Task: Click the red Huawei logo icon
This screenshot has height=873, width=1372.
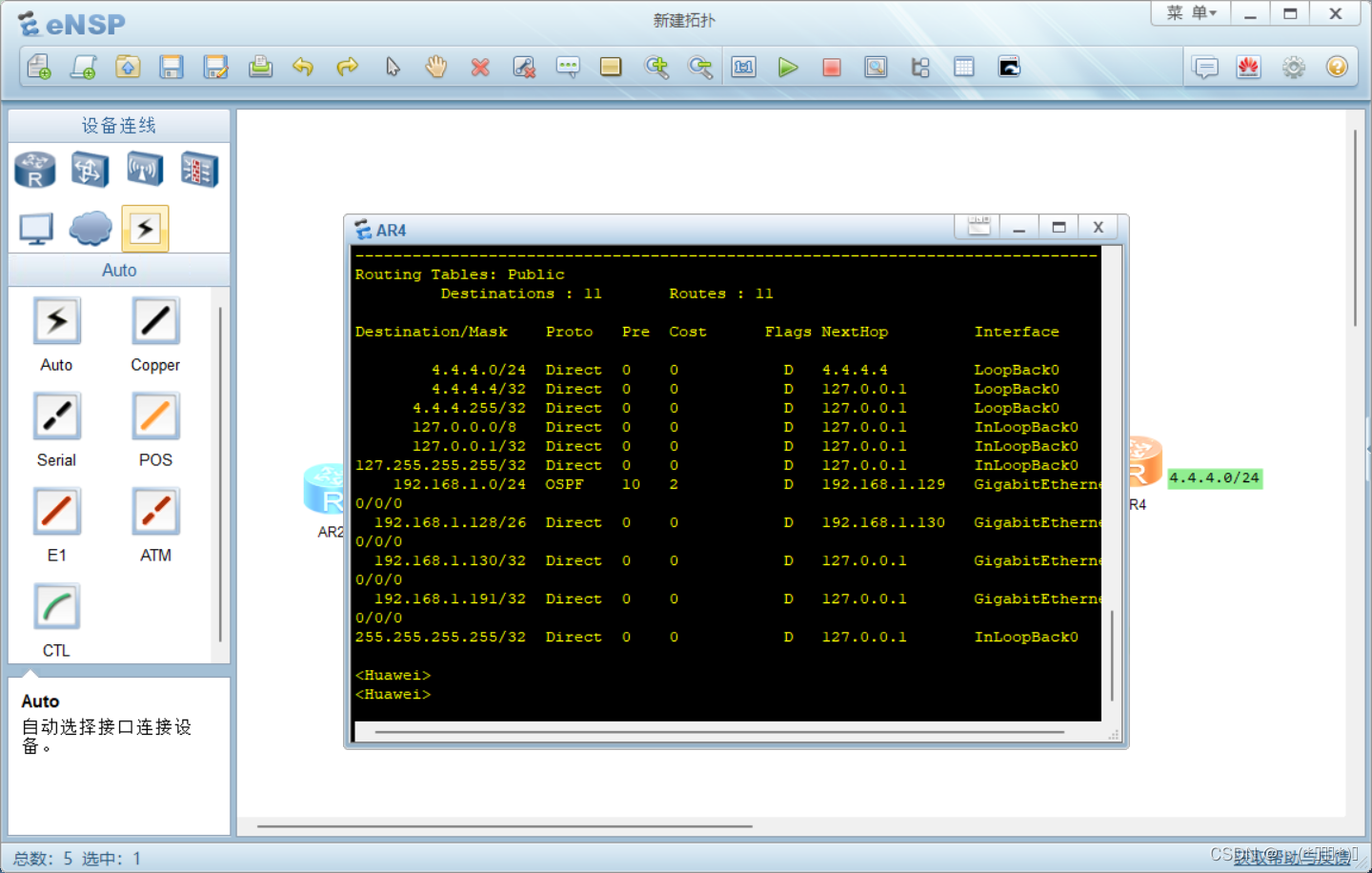Action: pos(1249,67)
